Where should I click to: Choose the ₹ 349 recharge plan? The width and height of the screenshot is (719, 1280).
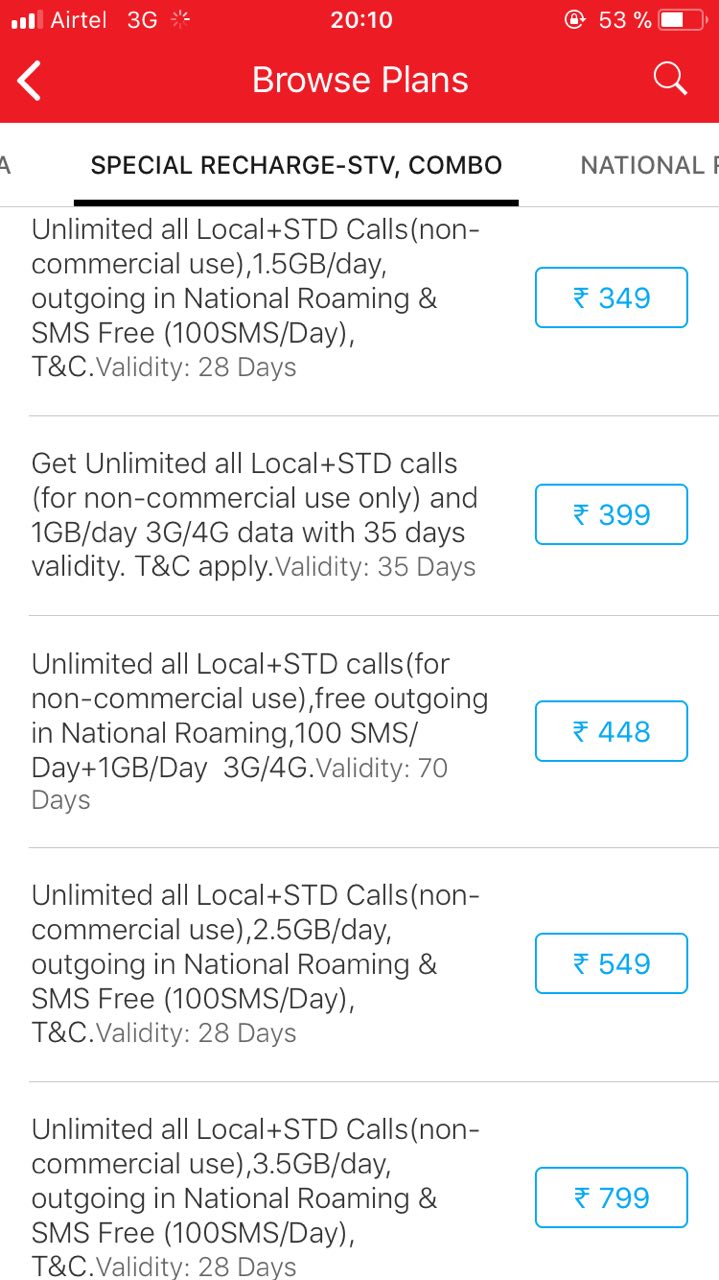(611, 298)
